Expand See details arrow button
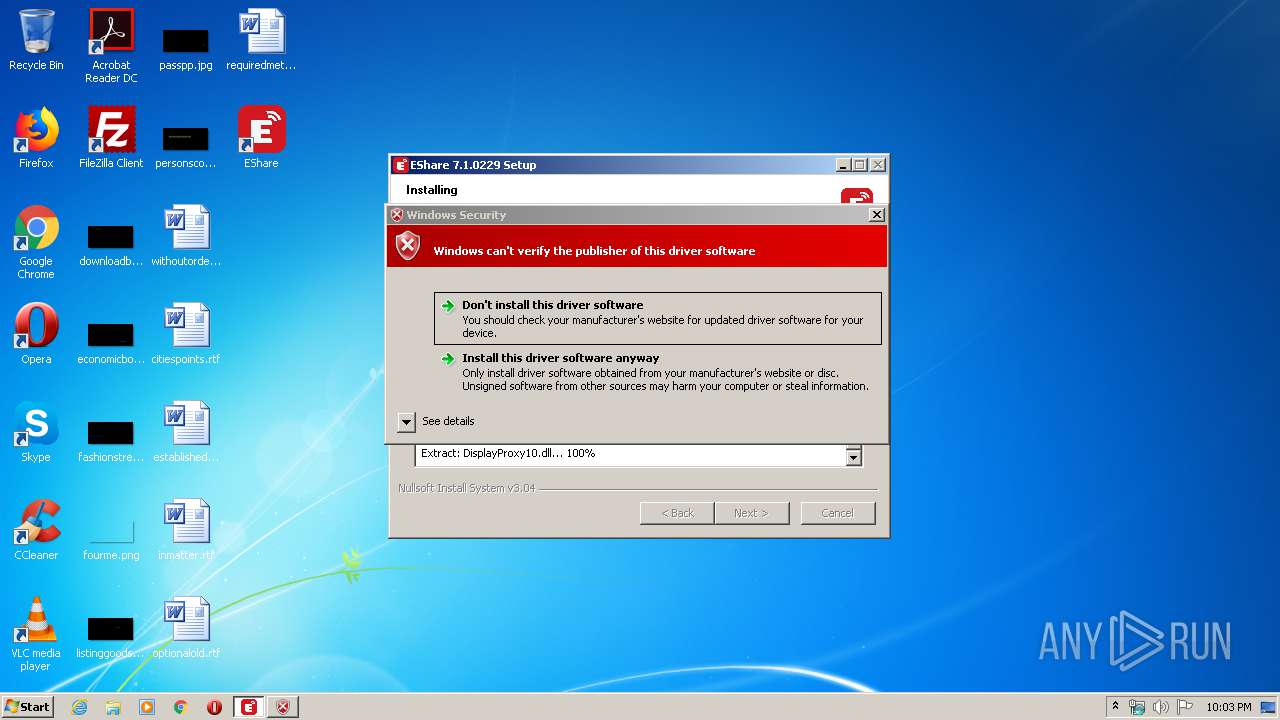 tap(406, 422)
